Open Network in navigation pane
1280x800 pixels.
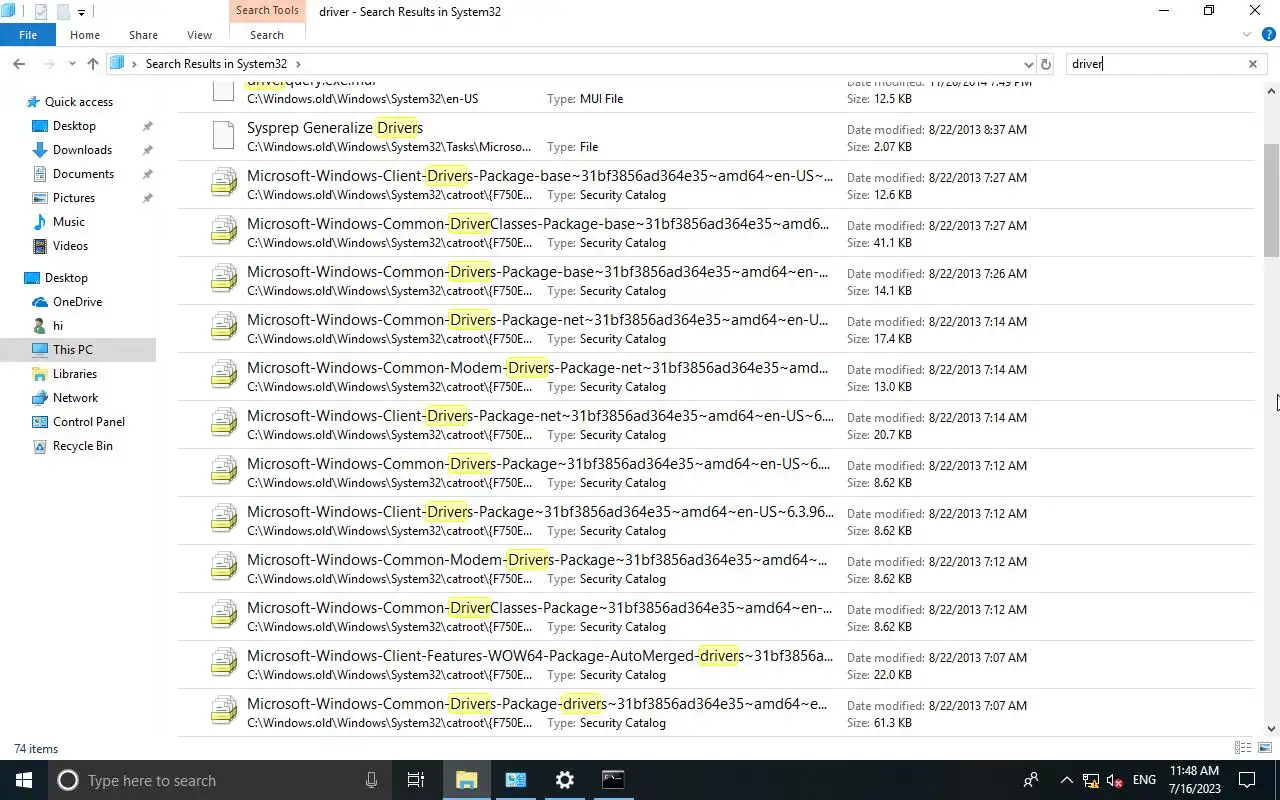click(75, 398)
